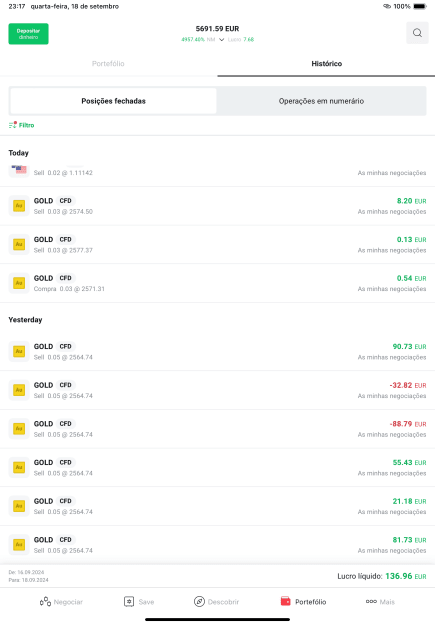
Task: Open the GOLD trade with -88.79 EUR
Action: (x=217, y=429)
